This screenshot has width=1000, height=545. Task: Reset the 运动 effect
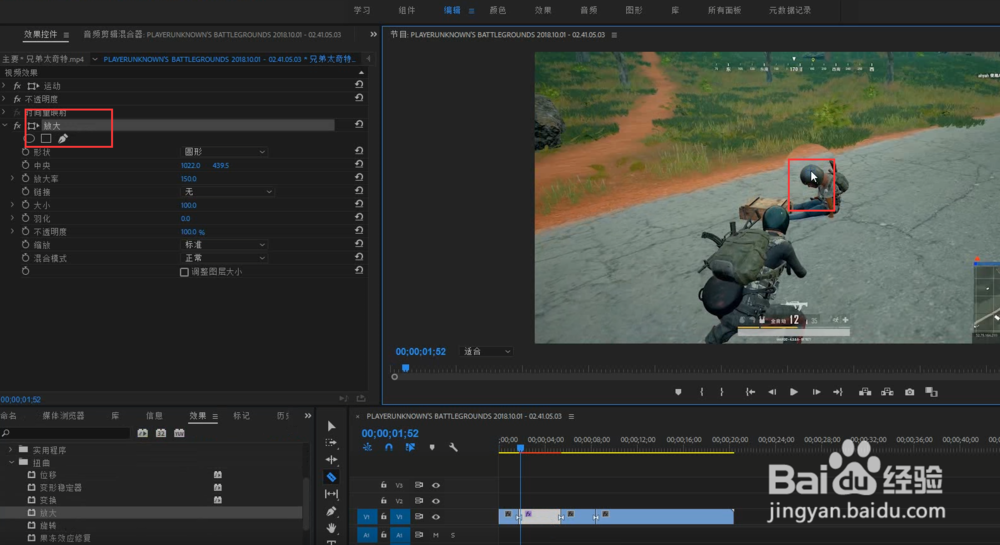[359, 85]
